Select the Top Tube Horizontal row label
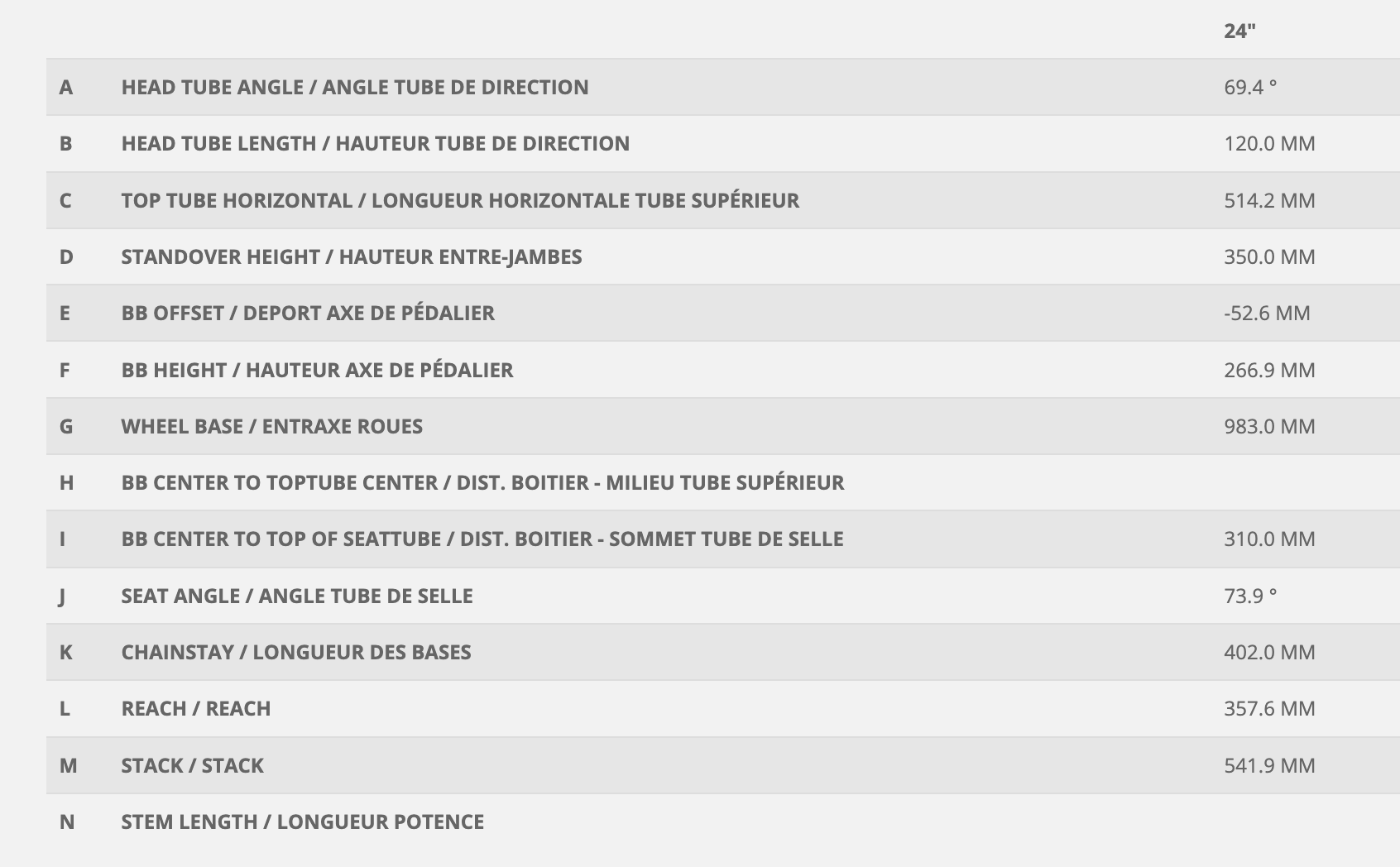1400x867 pixels. click(460, 201)
